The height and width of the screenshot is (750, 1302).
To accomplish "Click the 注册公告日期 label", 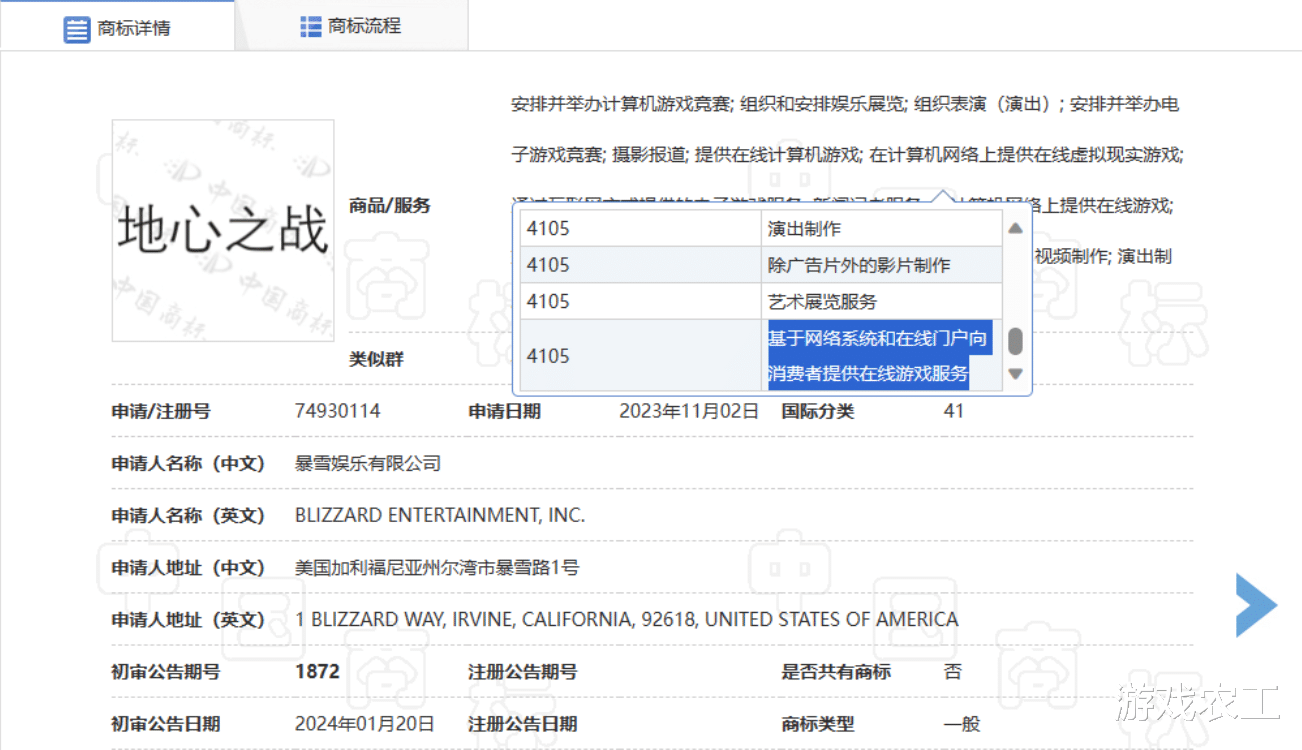I will pos(522,724).
